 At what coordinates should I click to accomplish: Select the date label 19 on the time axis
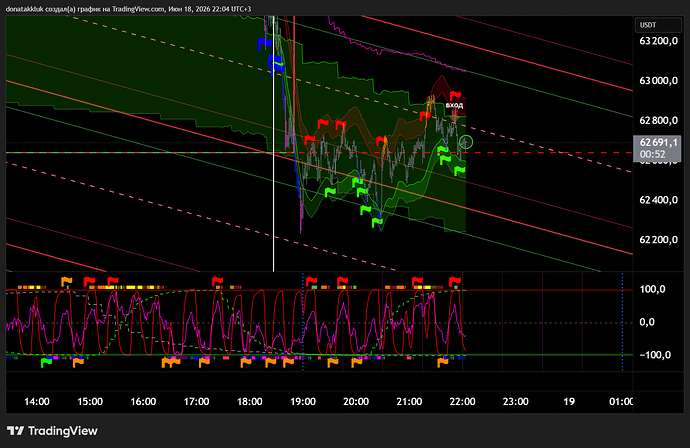[x=569, y=402]
